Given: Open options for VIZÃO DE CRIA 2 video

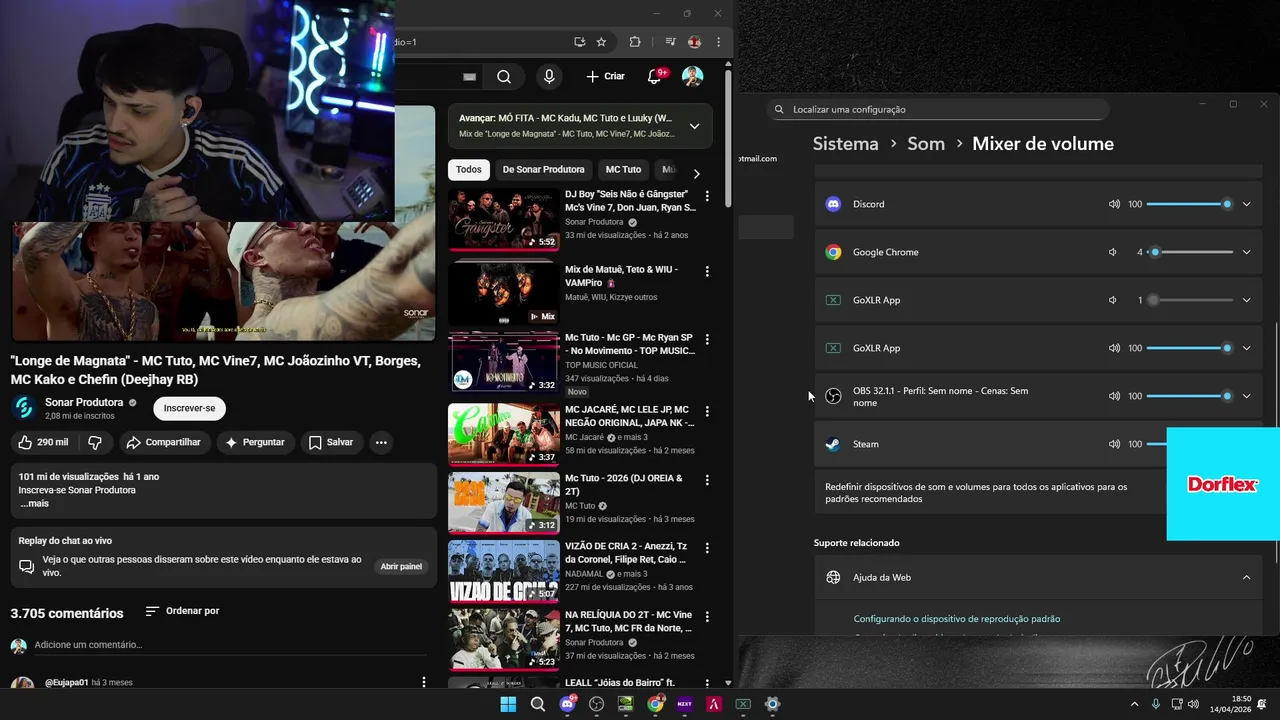Looking at the screenshot, I should click(x=707, y=549).
